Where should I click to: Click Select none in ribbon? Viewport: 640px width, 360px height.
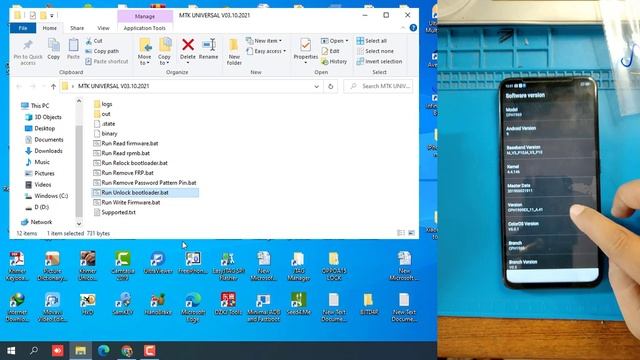[x=375, y=51]
